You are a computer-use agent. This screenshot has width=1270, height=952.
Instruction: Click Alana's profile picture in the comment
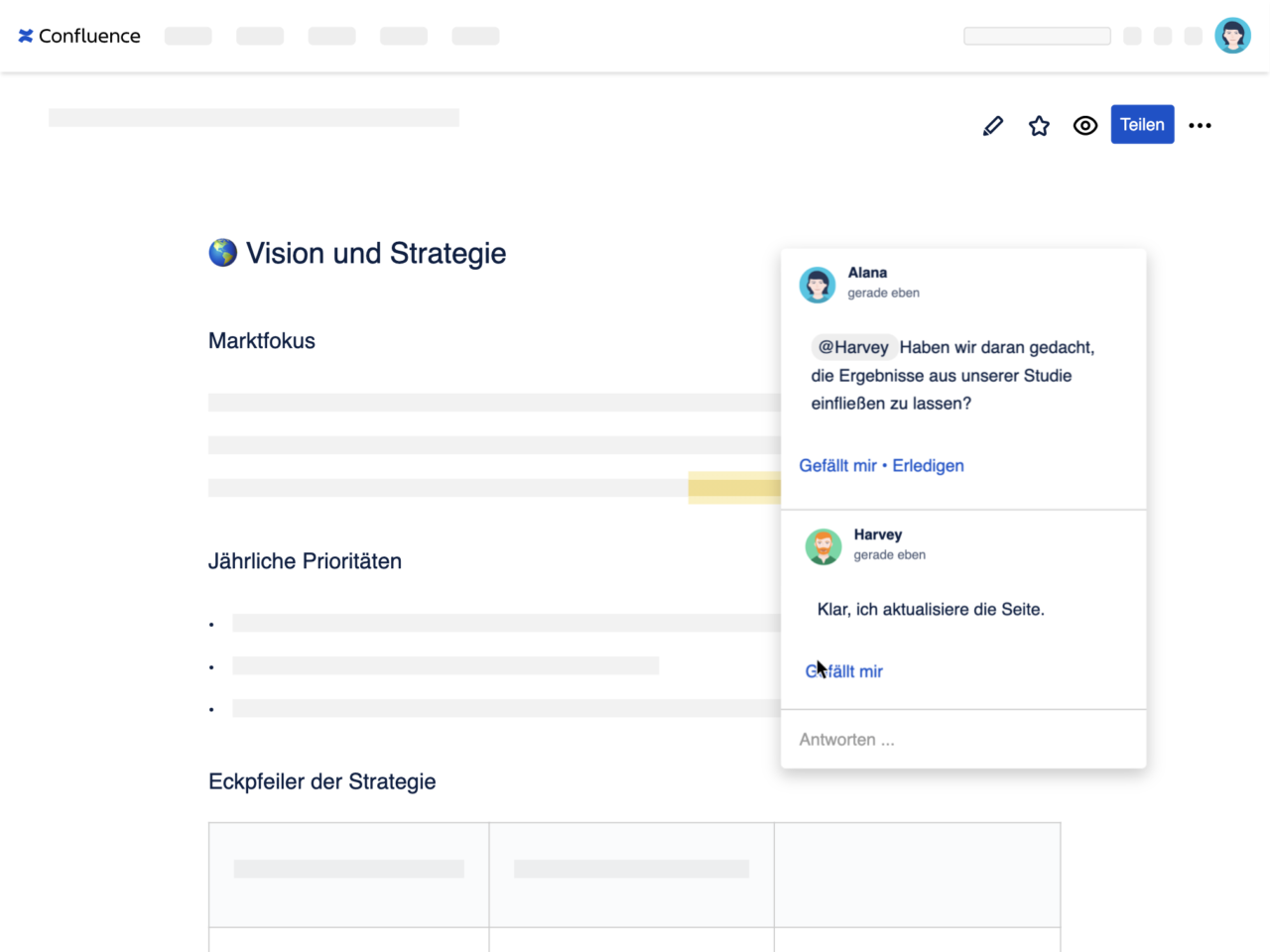(818, 285)
